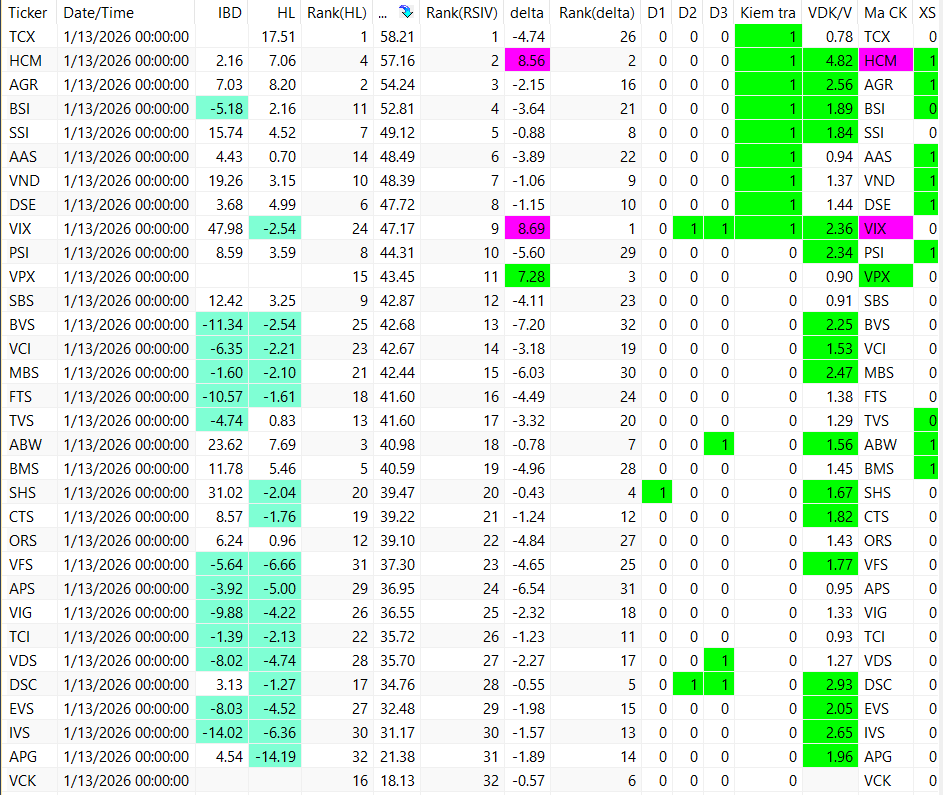
Task: Select ABW in the Ticker column
Action: tap(25, 444)
